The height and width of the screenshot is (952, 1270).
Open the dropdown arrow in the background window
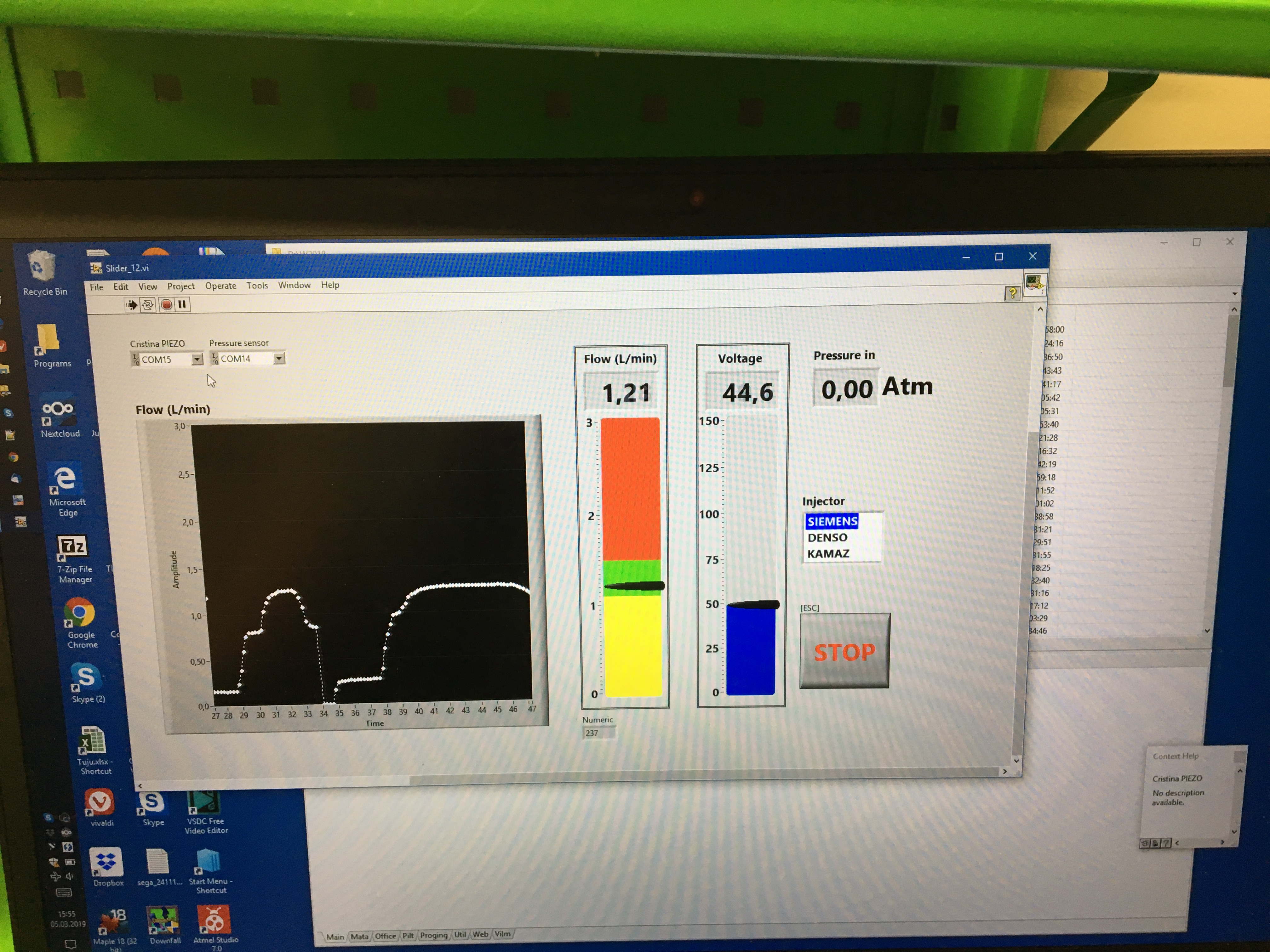[1234, 294]
